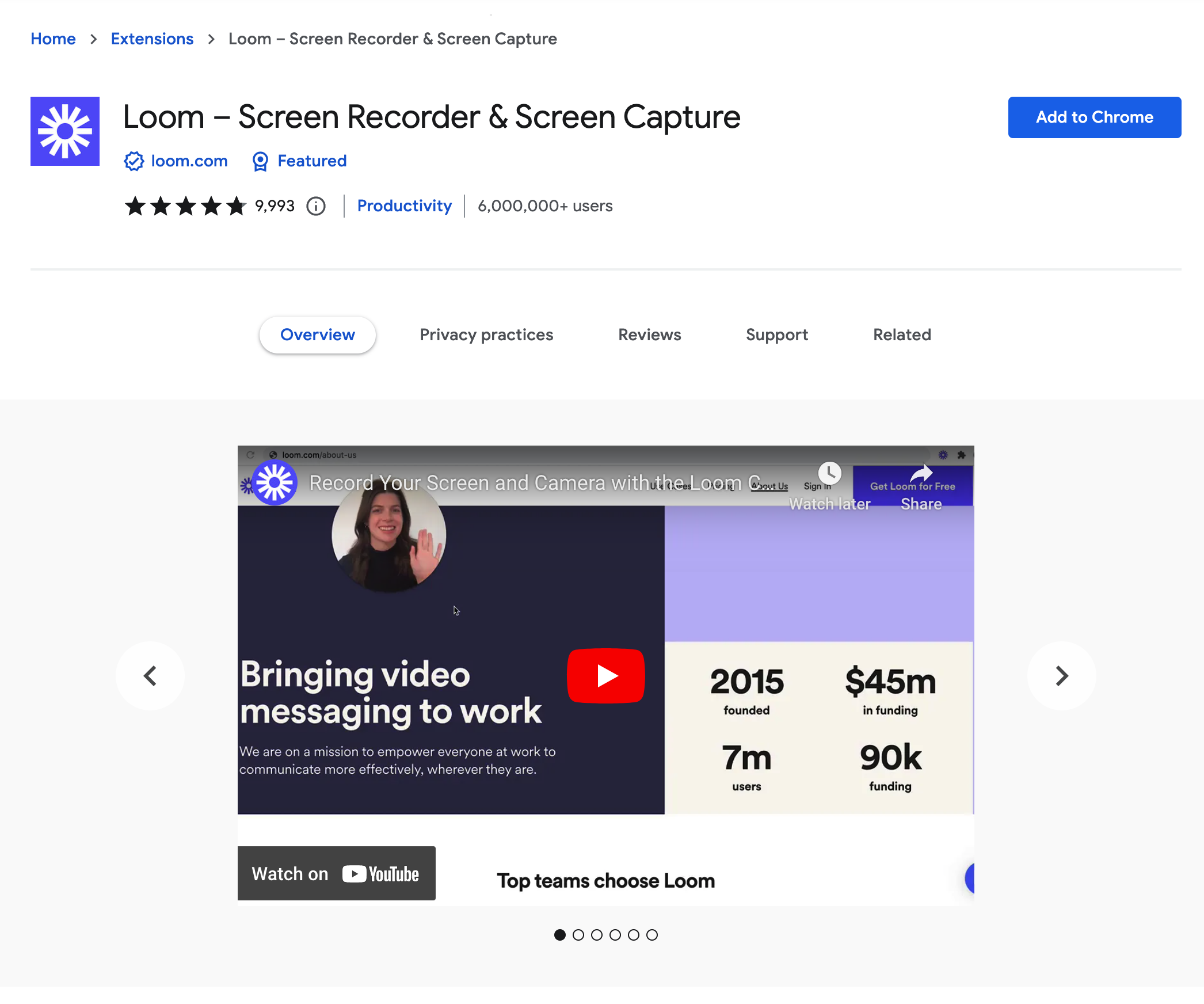Click the verified badge beside loom.com
The width and height of the screenshot is (1204, 1004).
pos(134,161)
